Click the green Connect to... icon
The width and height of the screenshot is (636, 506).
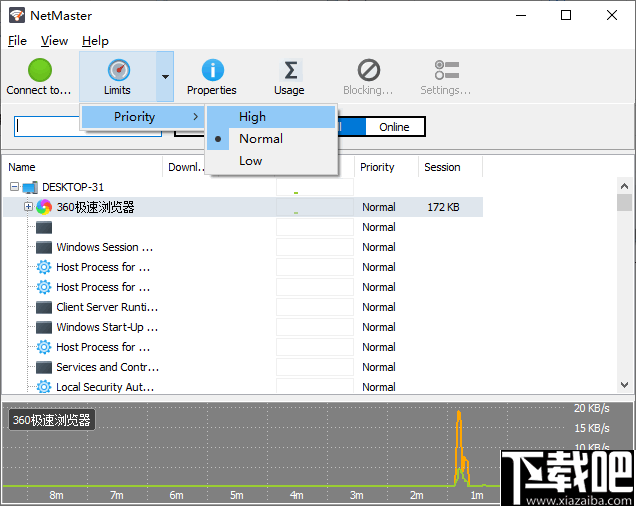coord(40,70)
